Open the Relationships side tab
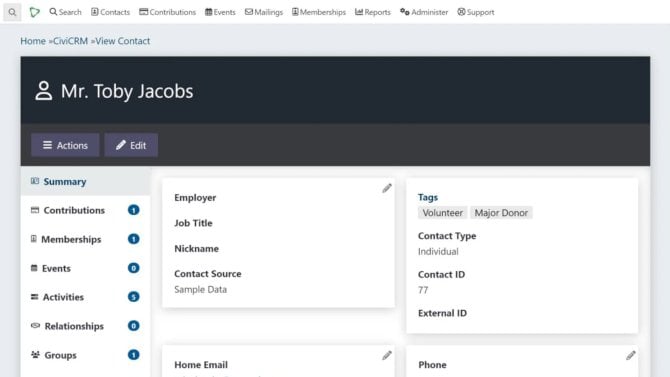Image resolution: width=670 pixels, height=377 pixels. (85, 326)
